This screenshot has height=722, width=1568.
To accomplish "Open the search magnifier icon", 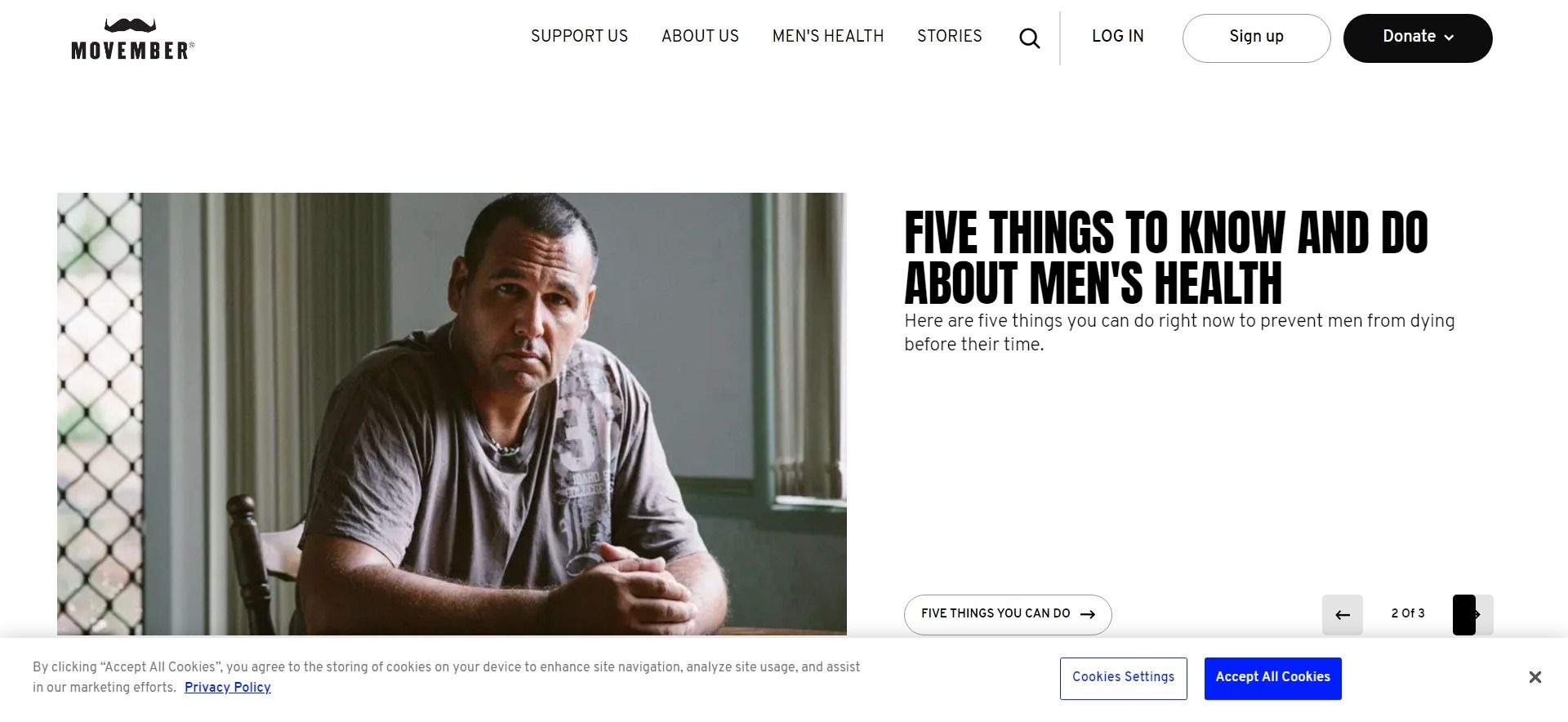I will click(1029, 38).
